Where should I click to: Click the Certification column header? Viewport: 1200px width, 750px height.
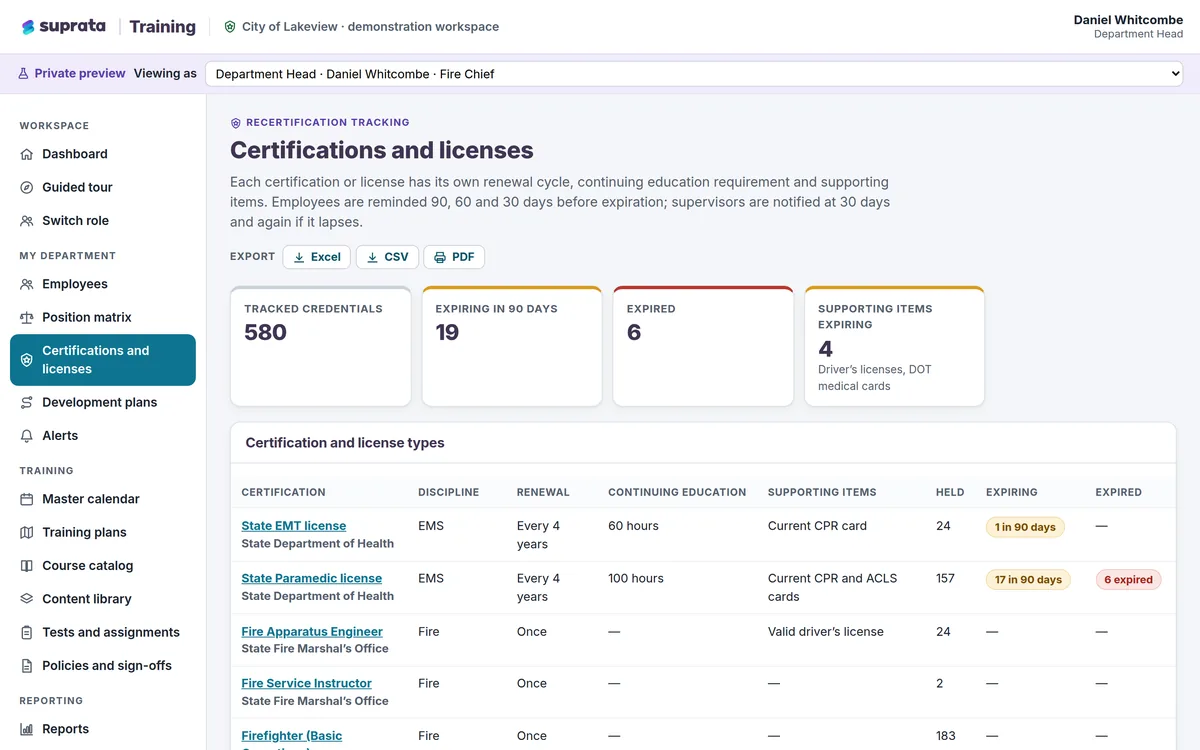pyautogui.click(x=283, y=492)
